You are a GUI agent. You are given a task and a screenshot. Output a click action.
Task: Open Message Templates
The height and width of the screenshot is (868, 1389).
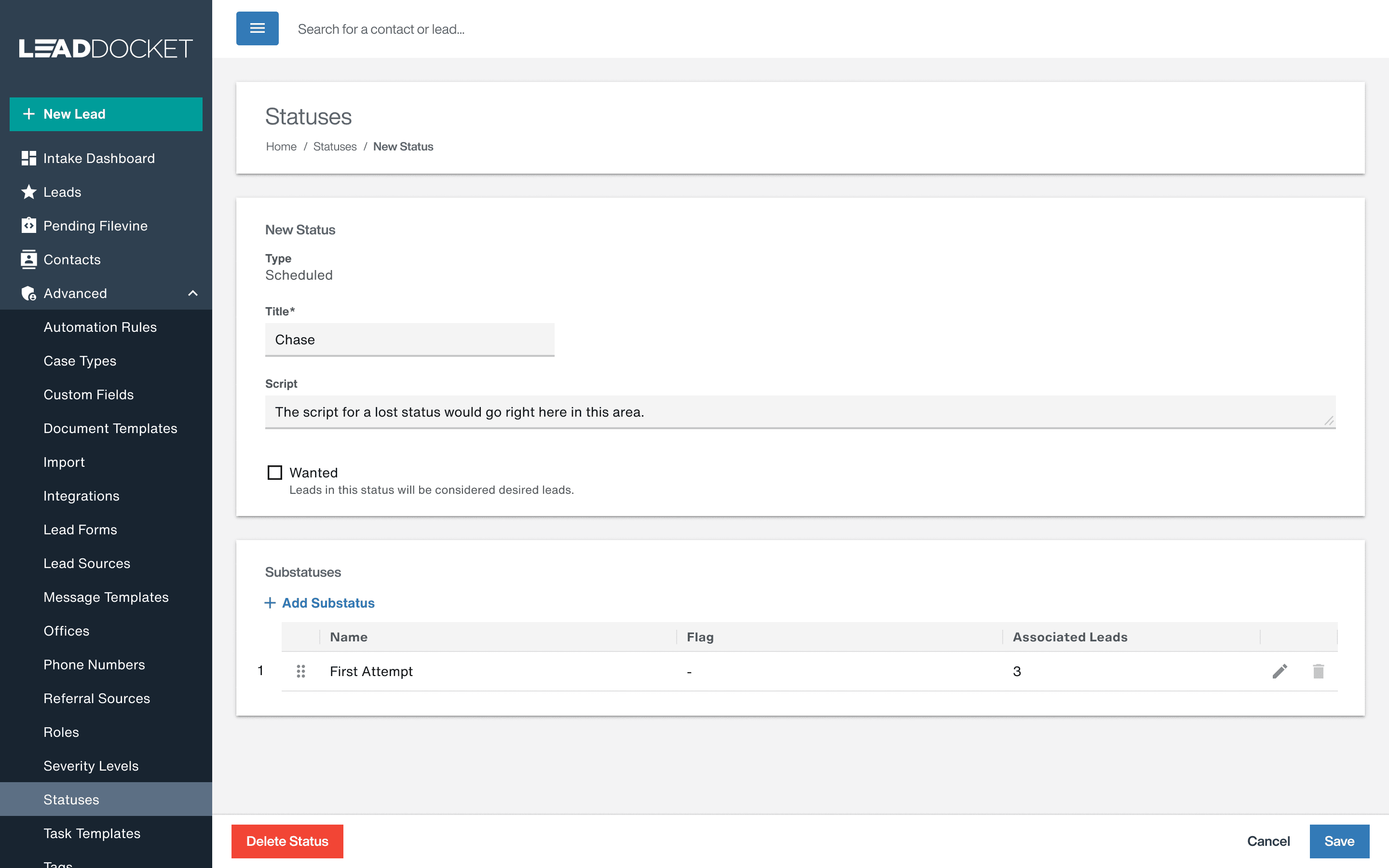(x=106, y=597)
